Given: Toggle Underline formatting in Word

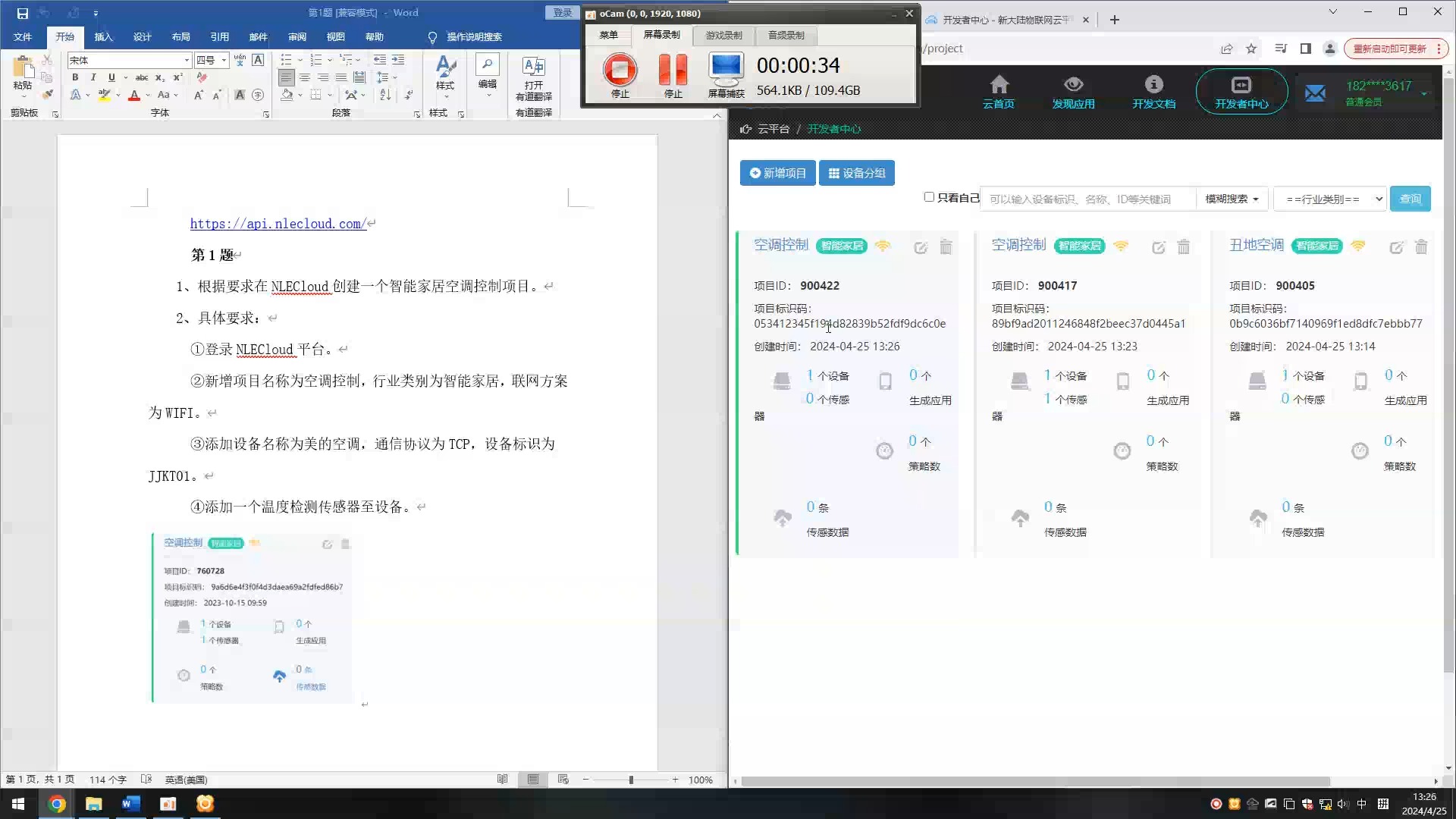Looking at the screenshot, I should 111,77.
